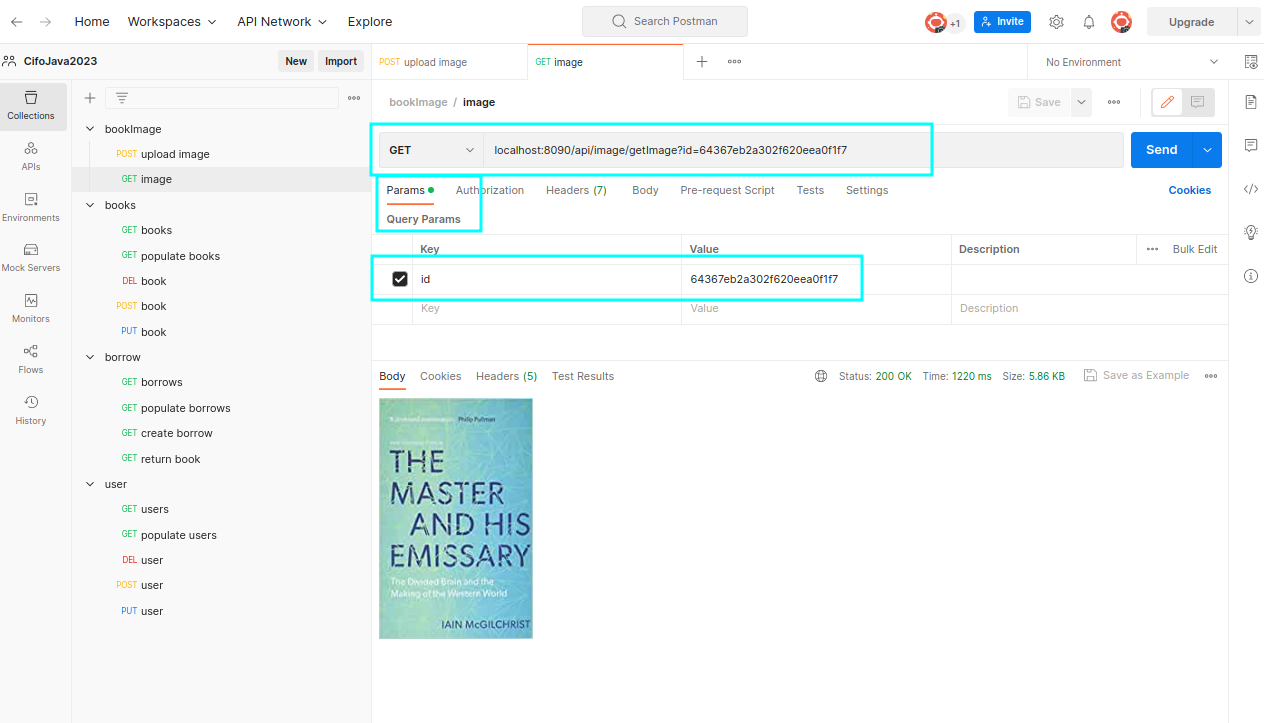The width and height of the screenshot is (1264, 723).
Task: Open the Collections sidebar panel
Action: point(31,105)
